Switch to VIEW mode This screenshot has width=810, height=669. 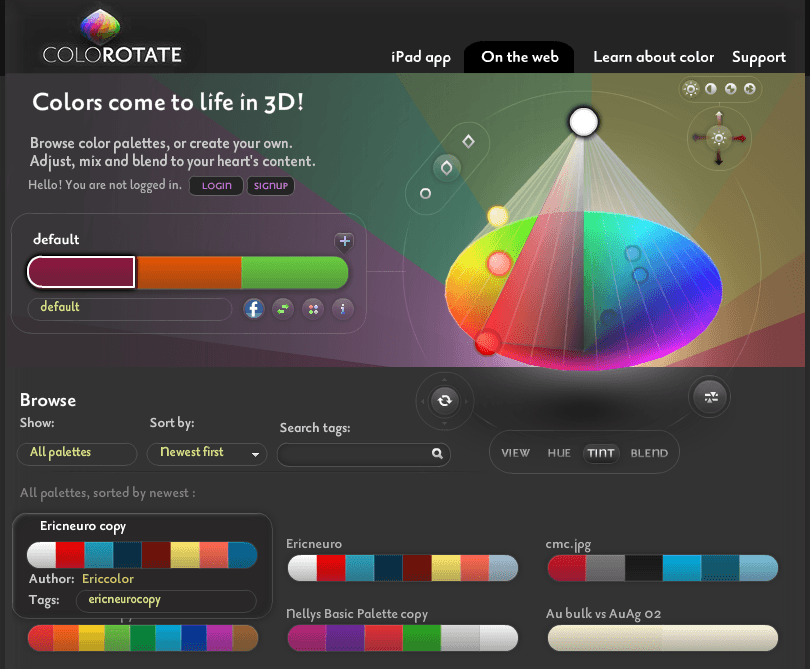(x=516, y=453)
